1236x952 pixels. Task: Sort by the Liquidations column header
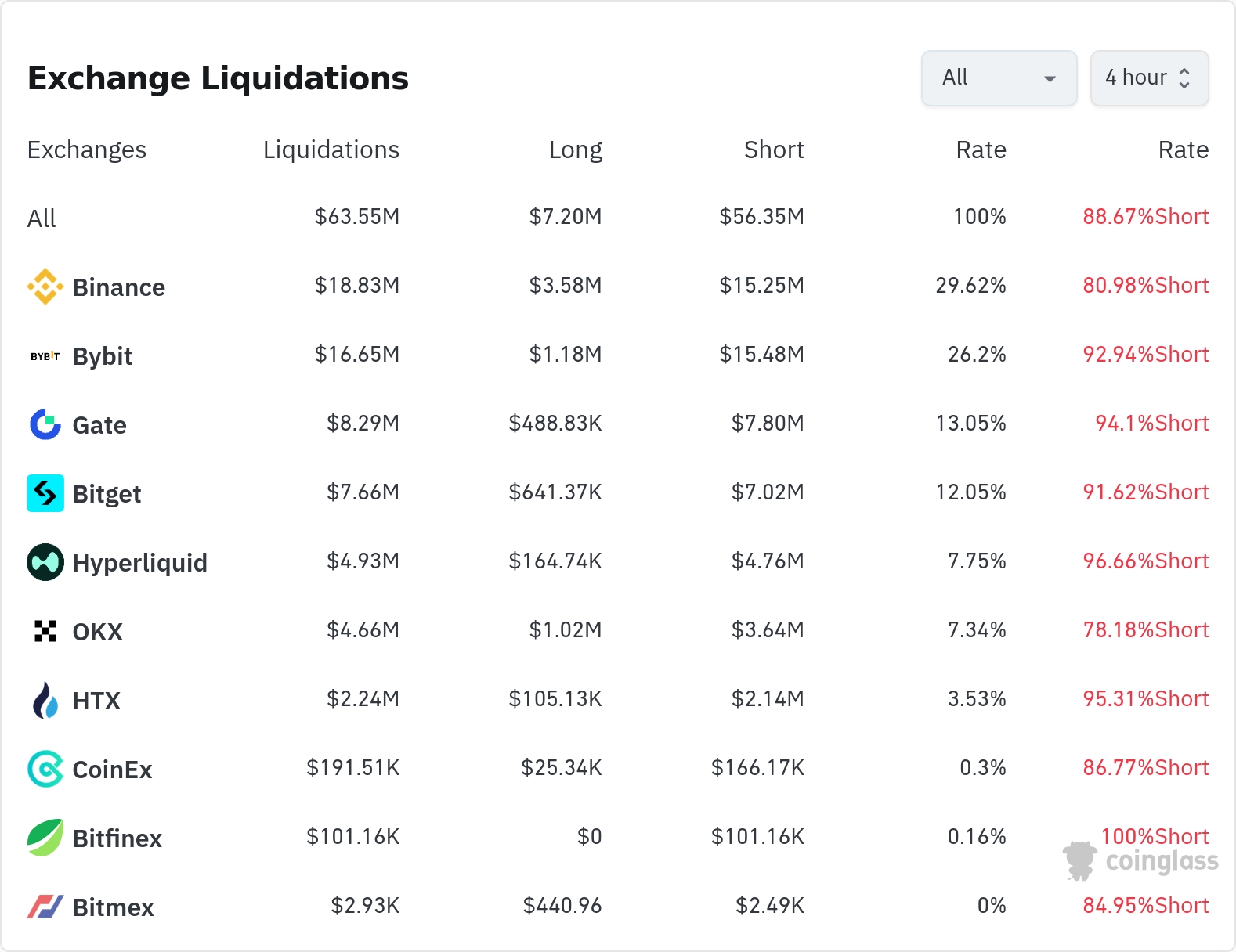331,150
